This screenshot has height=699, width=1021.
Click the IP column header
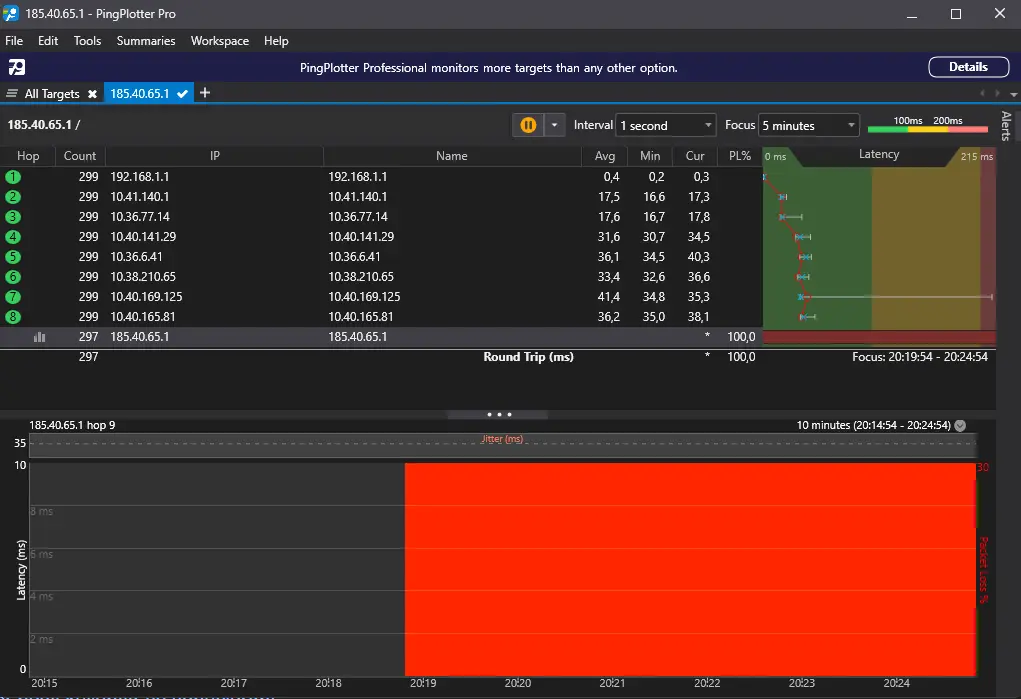click(x=214, y=156)
